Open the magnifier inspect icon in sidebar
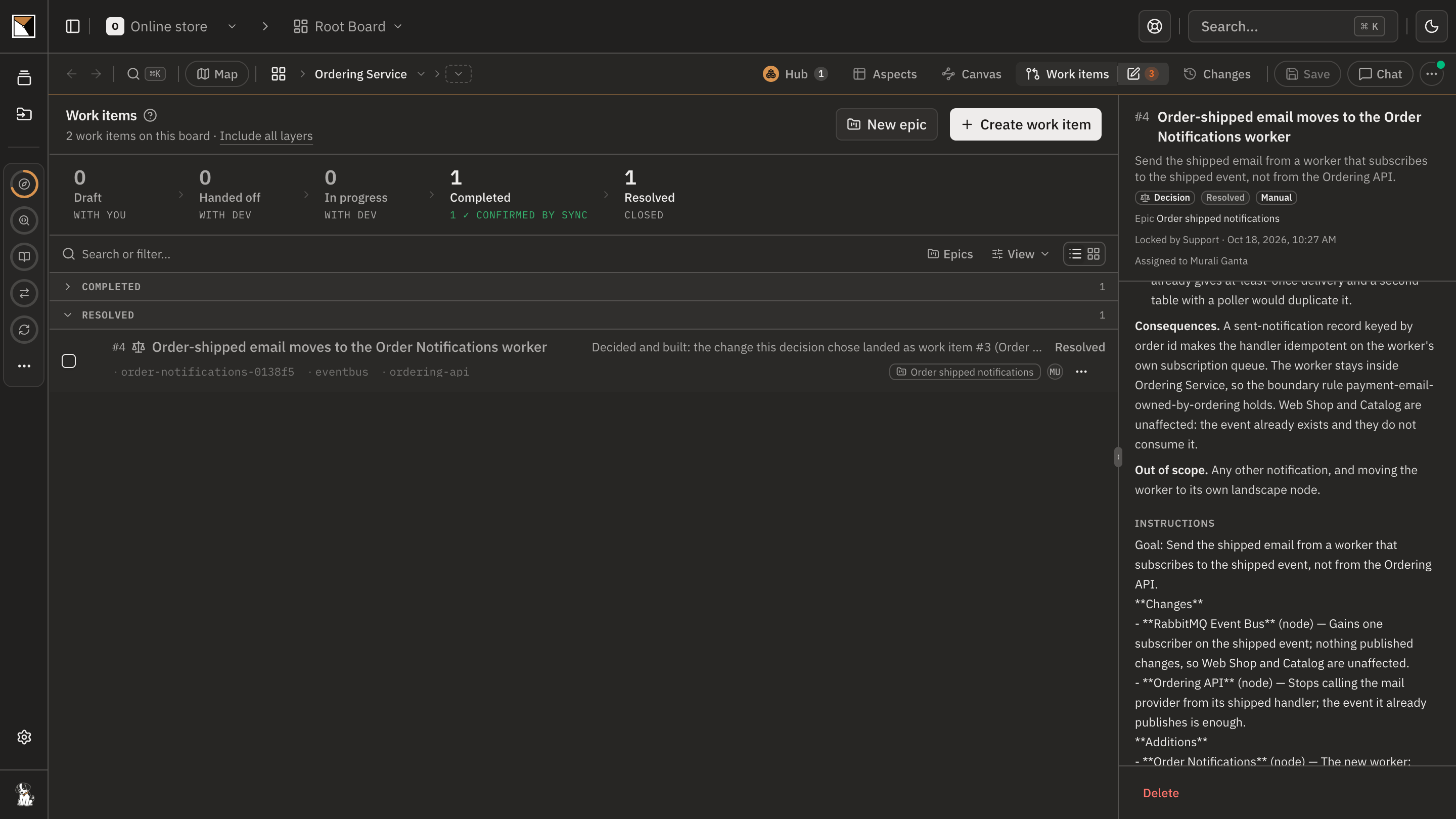Image resolution: width=1456 pixels, height=819 pixels. [x=24, y=220]
